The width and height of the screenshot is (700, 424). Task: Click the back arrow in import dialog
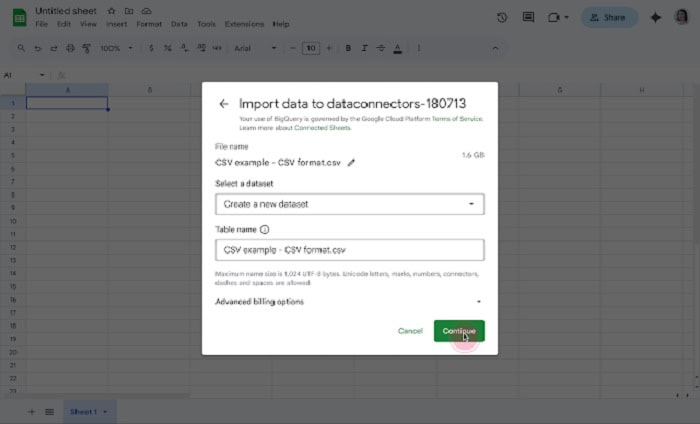coord(223,103)
